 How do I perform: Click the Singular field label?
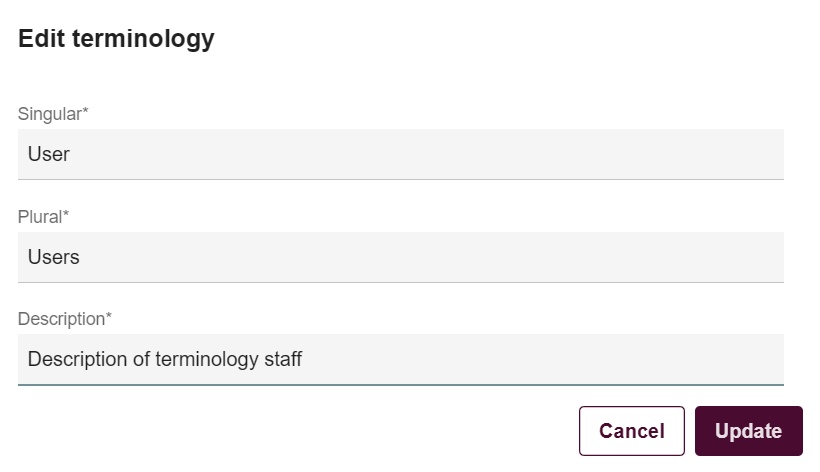pyautogui.click(x=50, y=114)
